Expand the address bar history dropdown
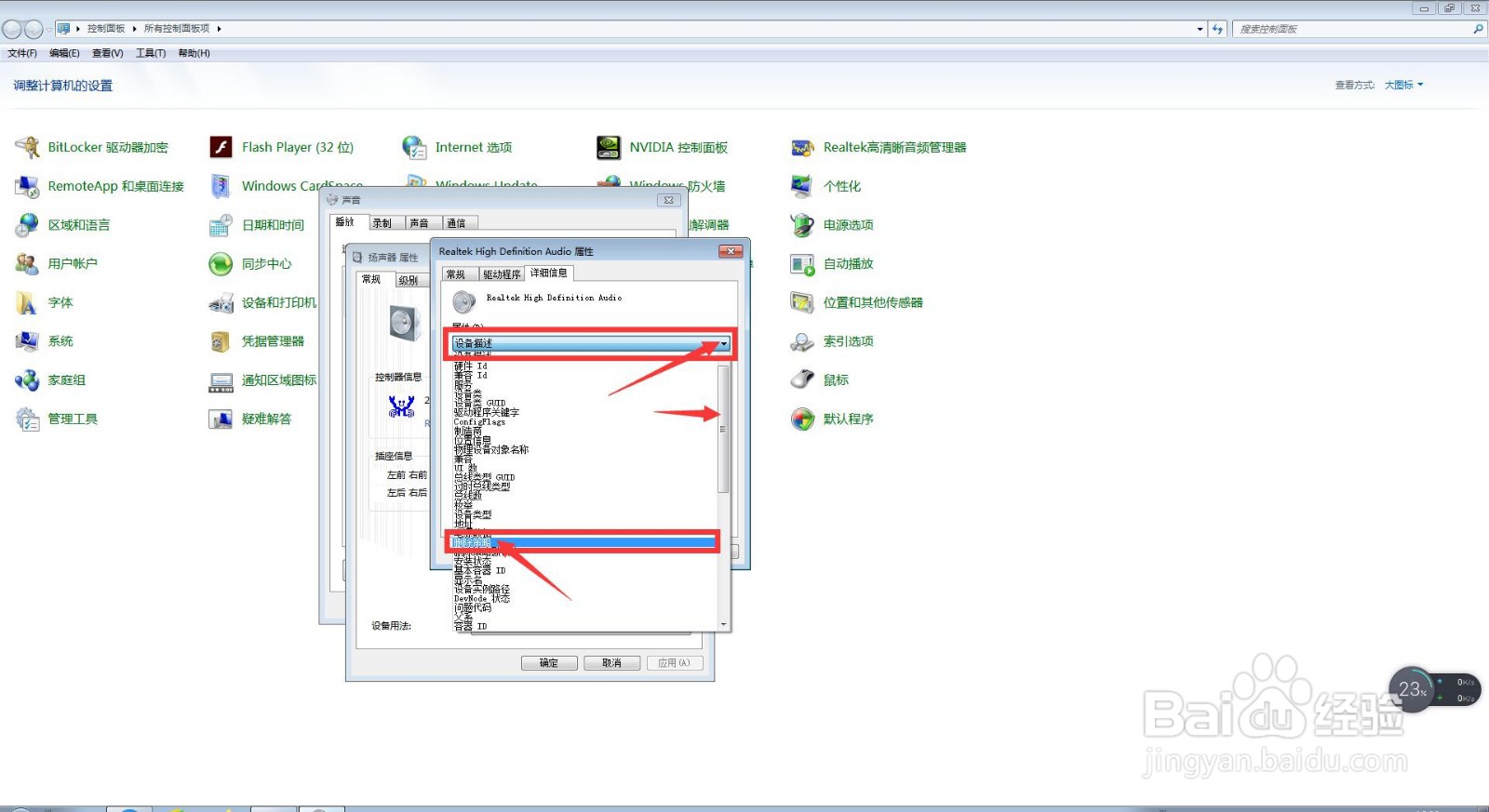Viewport: 1489px width, 812px height. pyautogui.click(x=1200, y=29)
